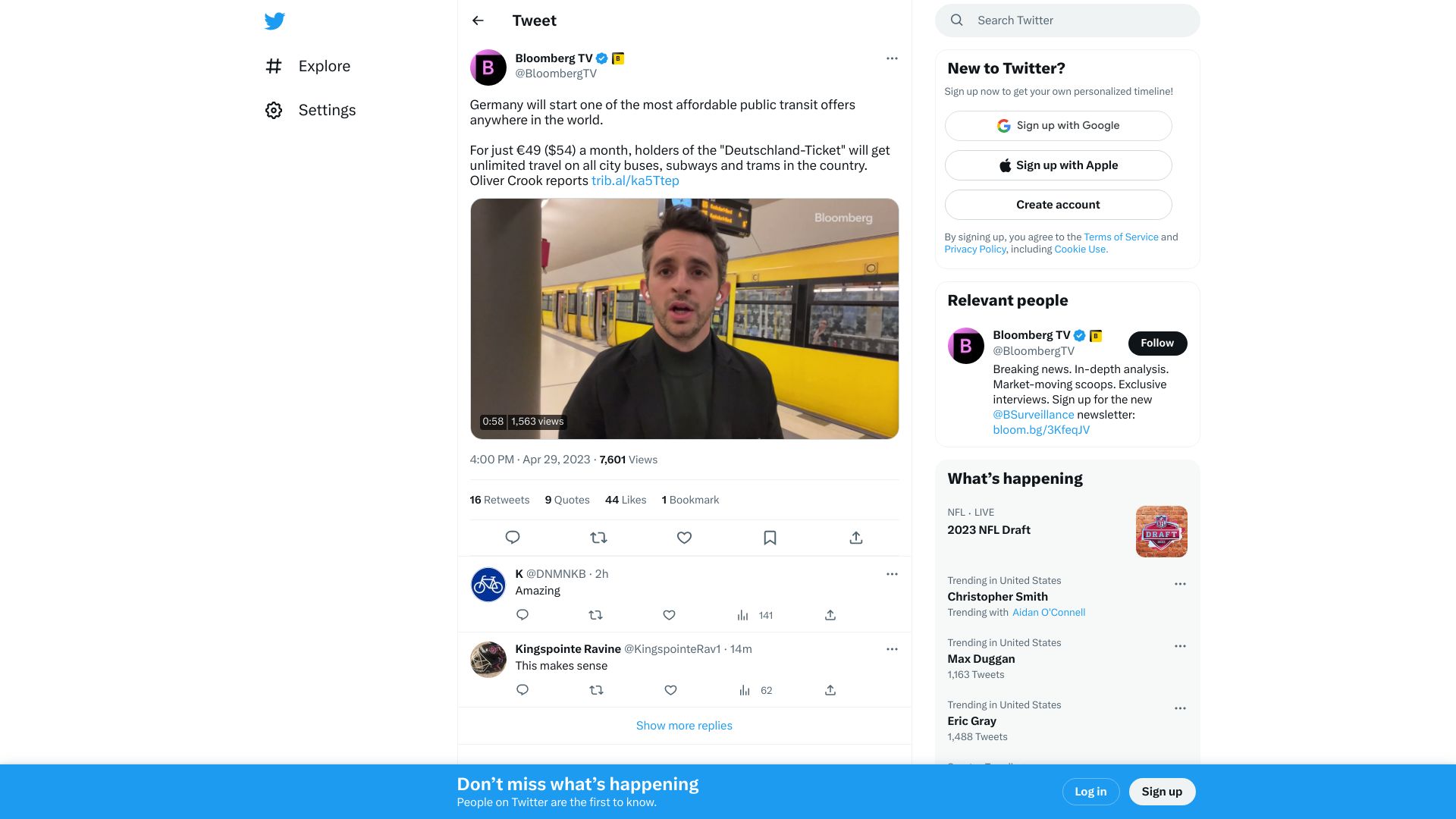The width and height of the screenshot is (1456, 819).
Task: Retweet the 'This makes sense' reply
Action: (596, 690)
